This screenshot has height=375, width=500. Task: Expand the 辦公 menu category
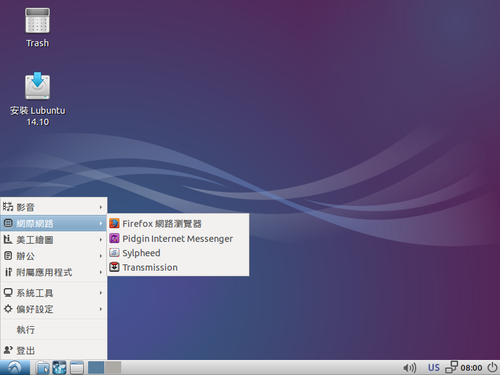[x=54, y=256]
